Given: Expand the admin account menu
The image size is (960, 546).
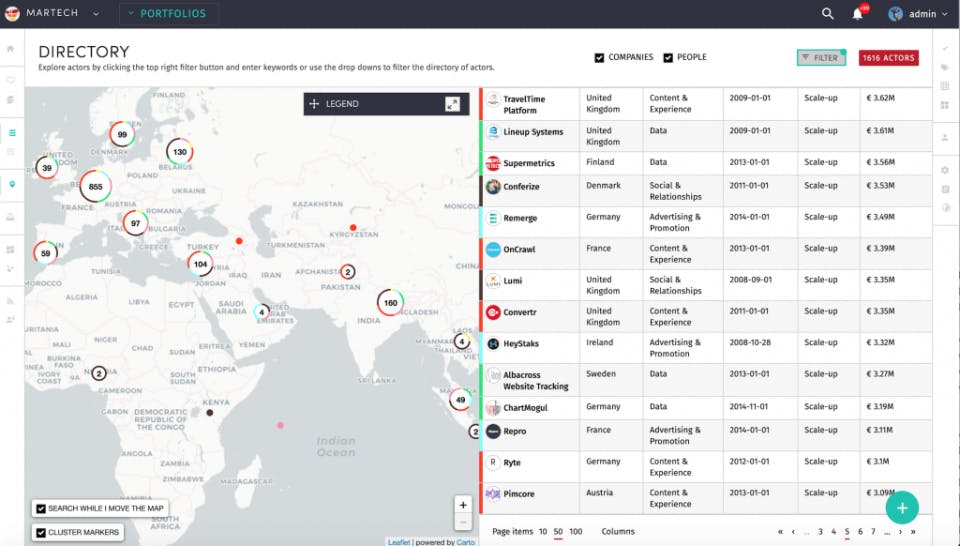Looking at the screenshot, I should 945,14.
